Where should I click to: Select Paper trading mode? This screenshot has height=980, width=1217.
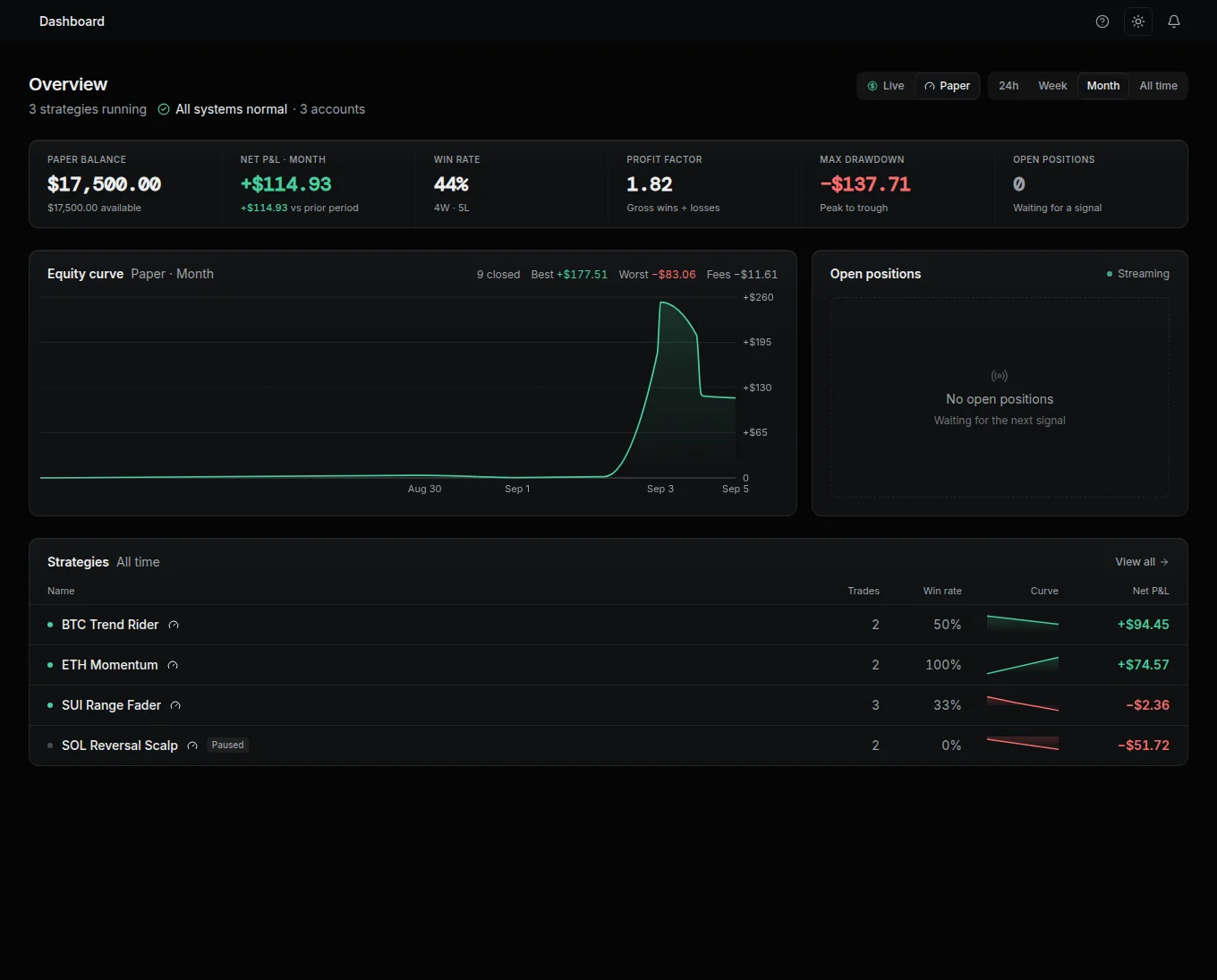[947, 86]
